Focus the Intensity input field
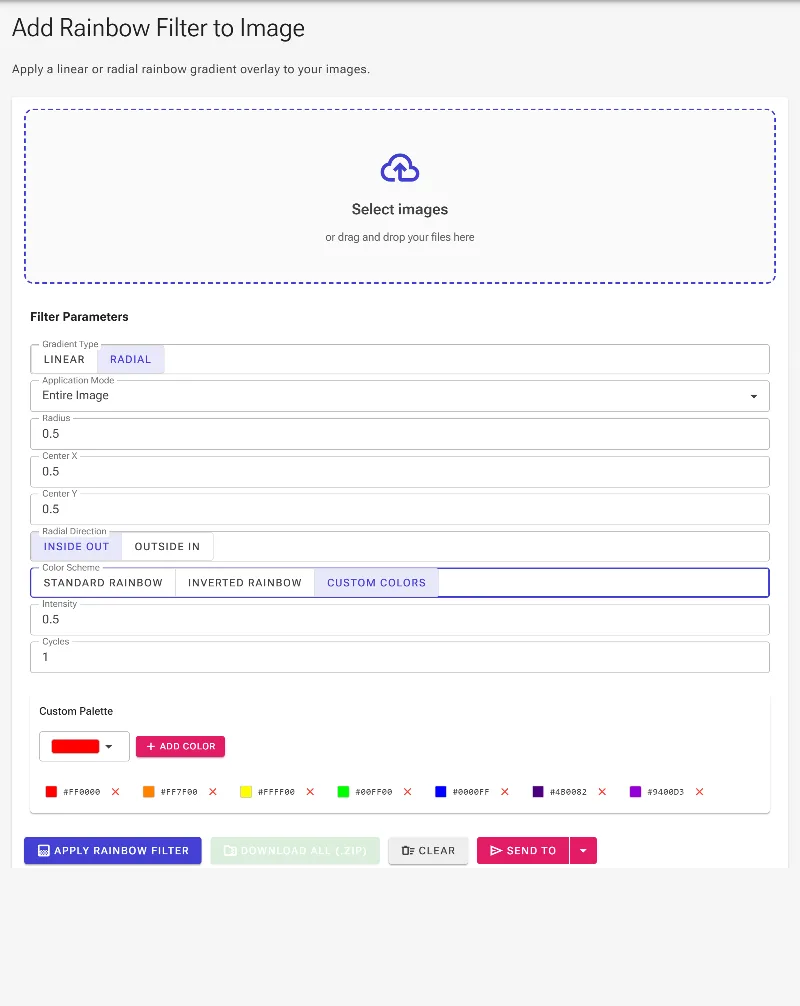 pyautogui.click(x=400, y=620)
